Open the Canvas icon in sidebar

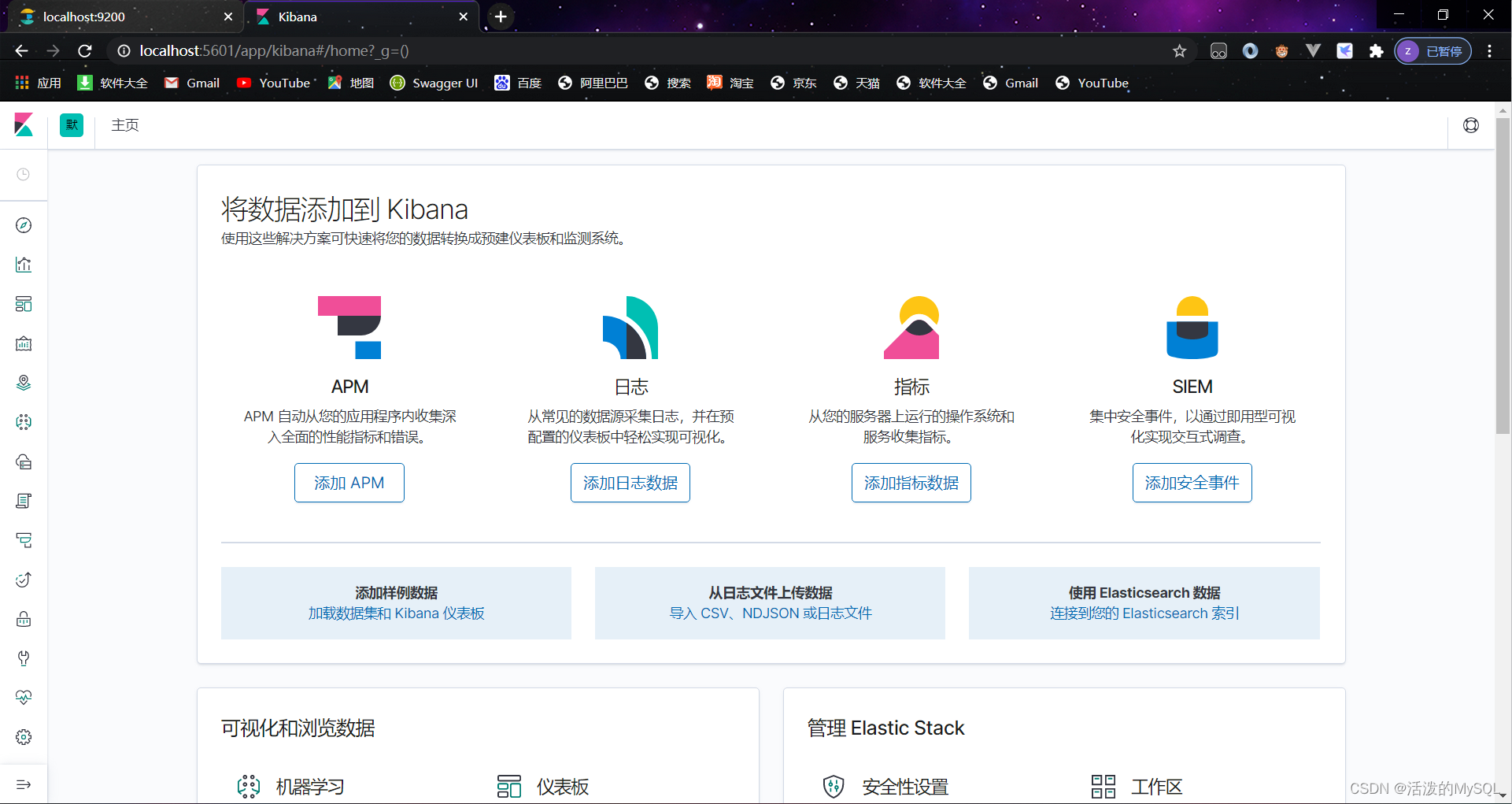24,343
